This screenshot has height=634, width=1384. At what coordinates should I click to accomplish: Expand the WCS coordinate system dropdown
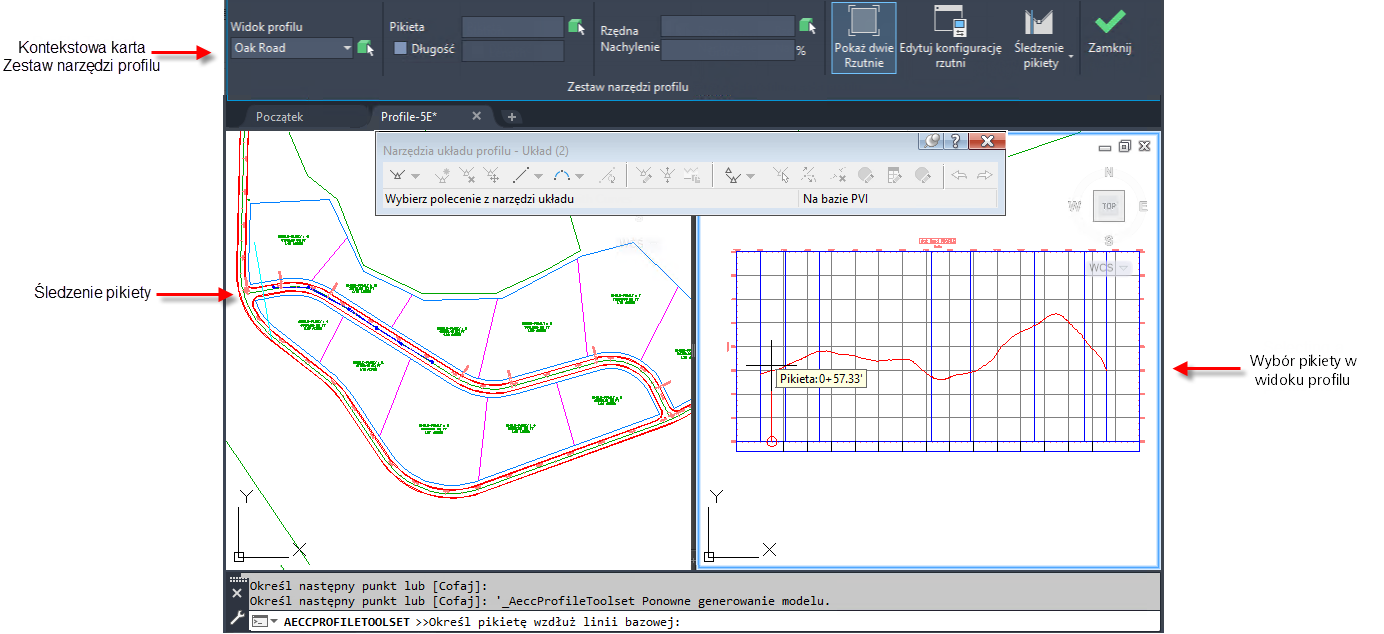(x=1124, y=268)
